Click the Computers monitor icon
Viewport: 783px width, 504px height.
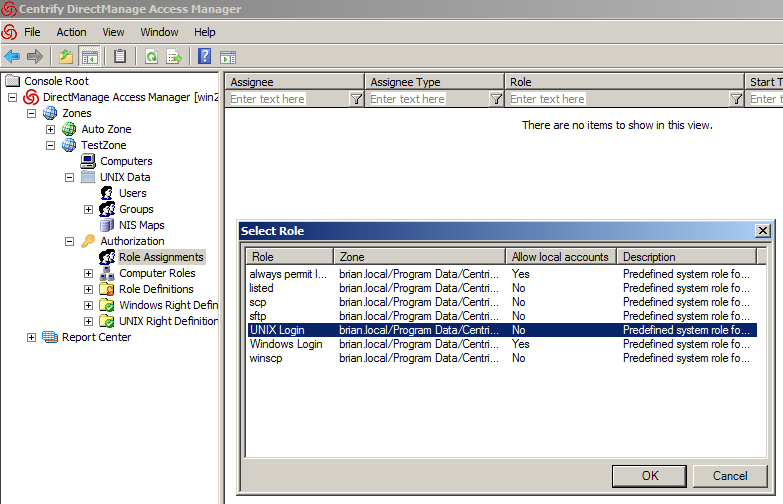(x=88, y=161)
